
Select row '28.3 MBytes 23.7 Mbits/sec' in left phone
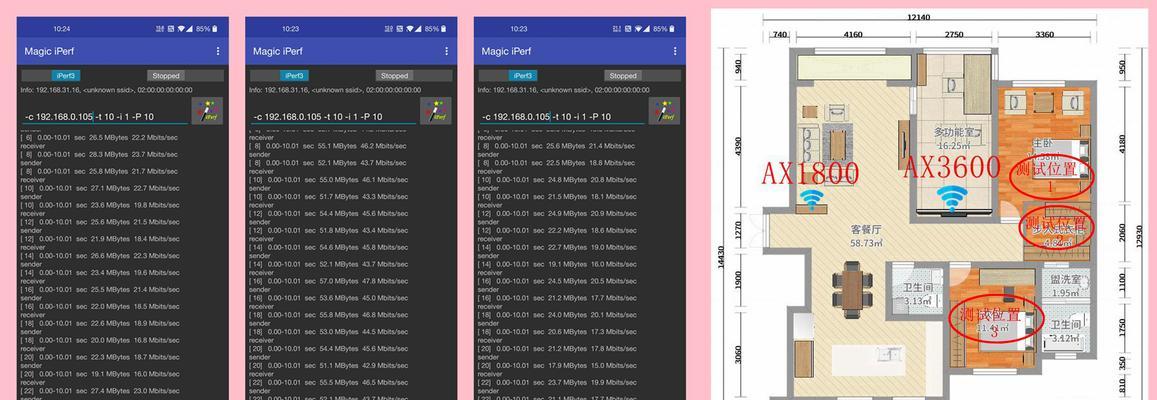100,155
